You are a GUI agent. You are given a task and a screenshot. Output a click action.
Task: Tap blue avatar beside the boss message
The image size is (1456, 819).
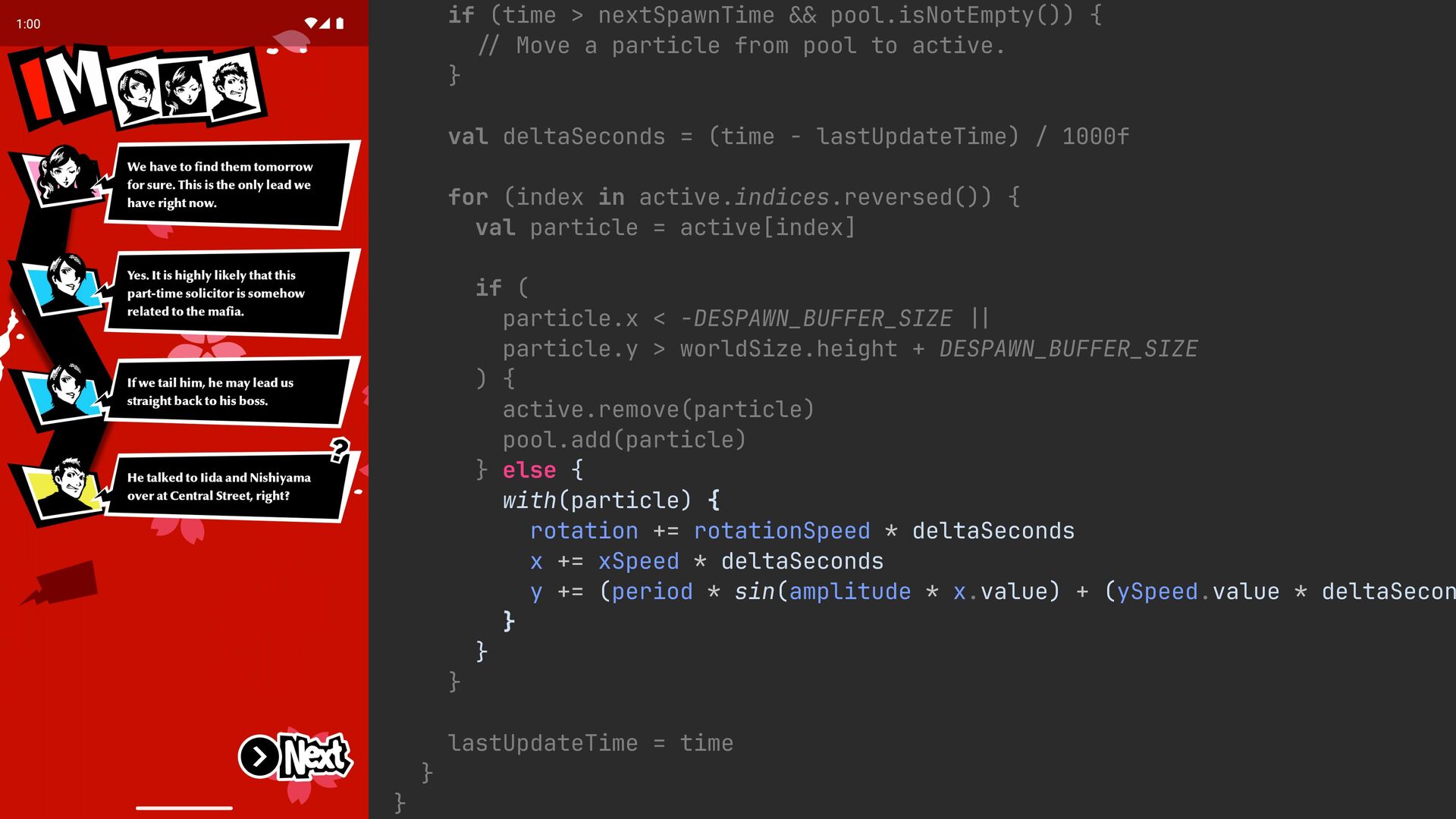point(64,392)
